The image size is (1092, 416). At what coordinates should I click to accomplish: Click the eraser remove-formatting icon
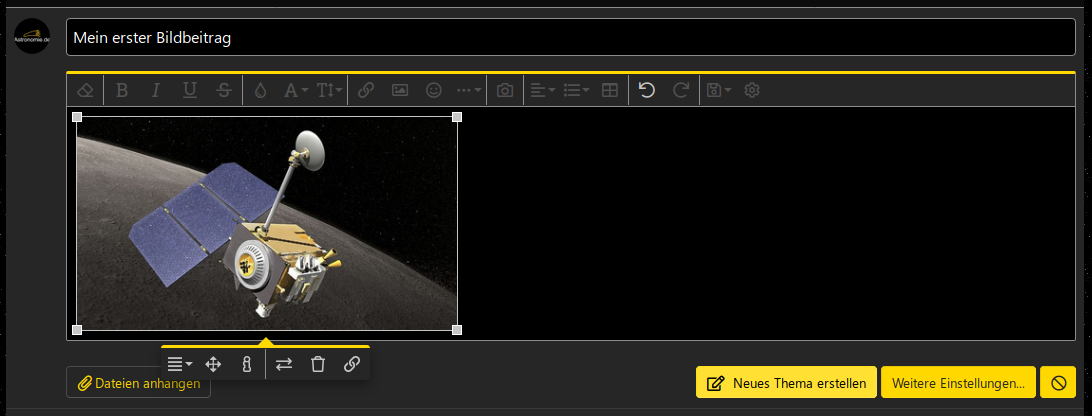point(84,90)
